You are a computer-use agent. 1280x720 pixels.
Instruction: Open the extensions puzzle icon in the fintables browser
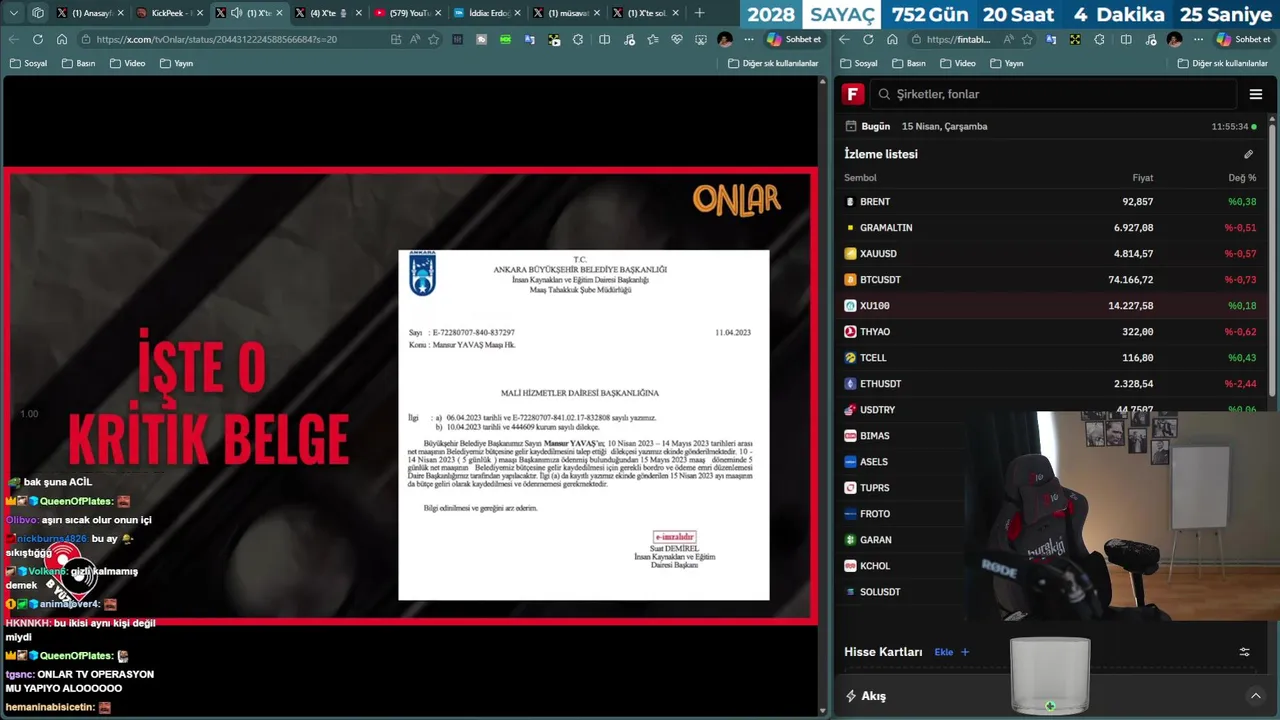coord(1099,39)
